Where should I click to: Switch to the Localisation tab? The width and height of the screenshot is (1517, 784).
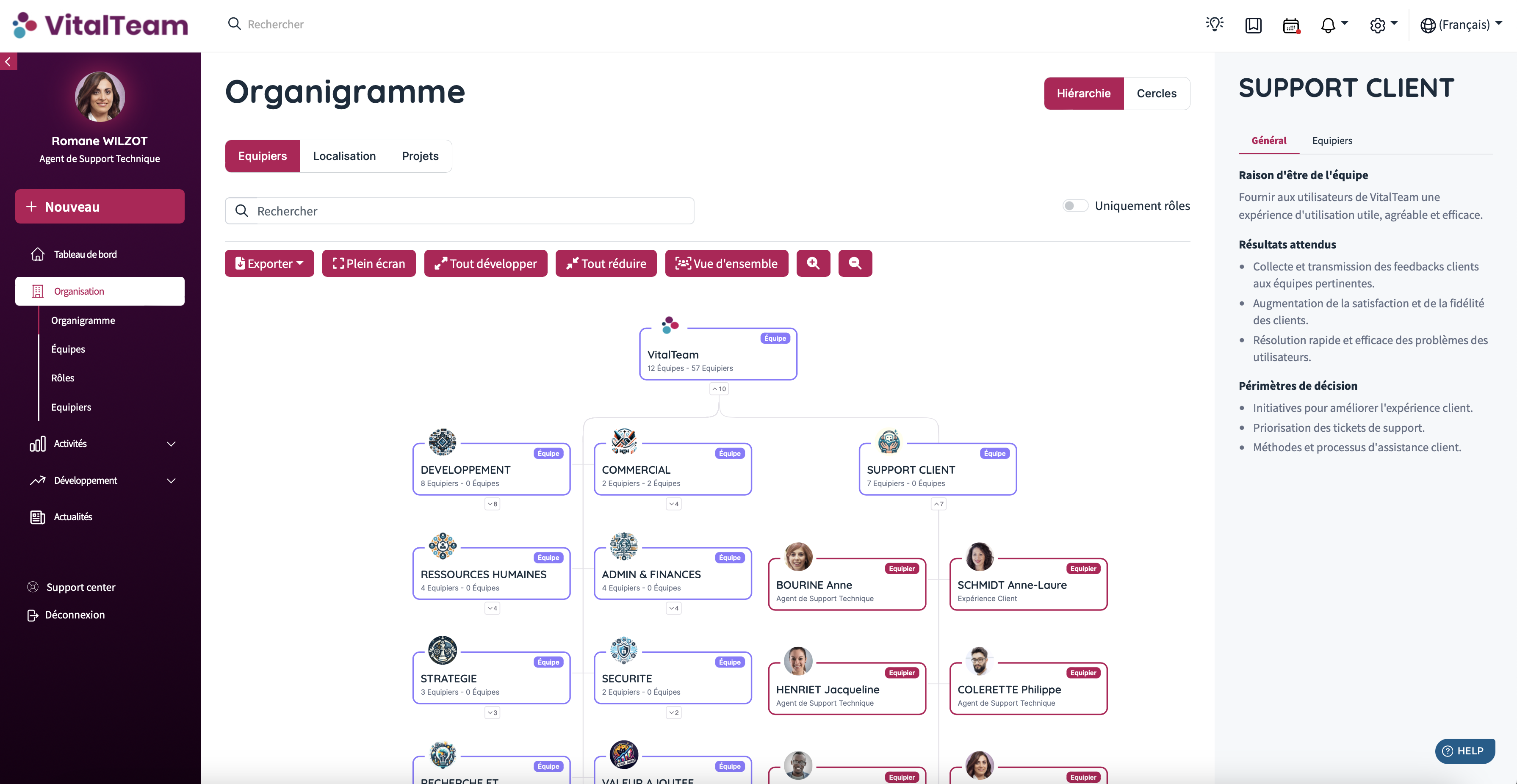[344, 156]
